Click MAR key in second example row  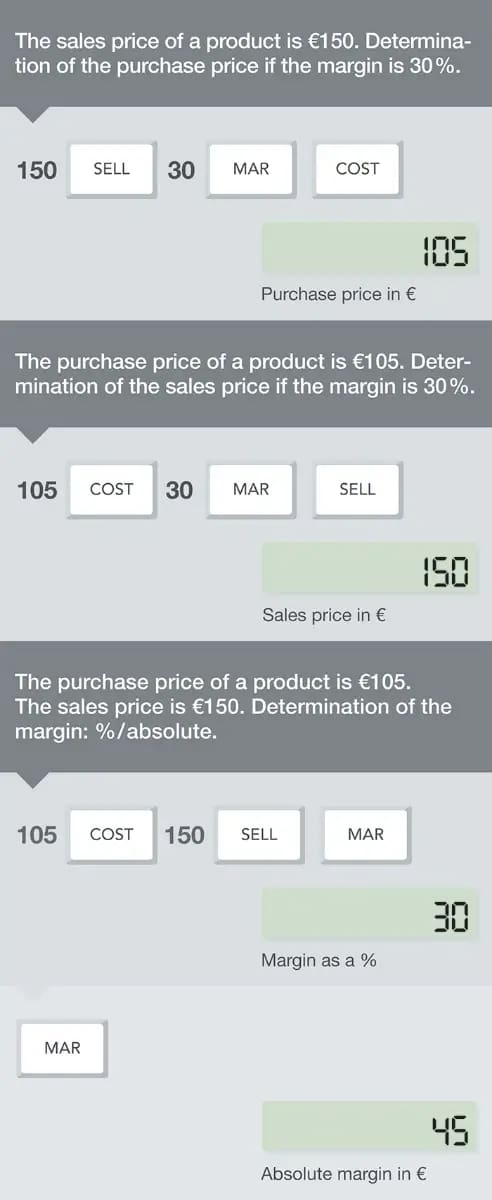[x=251, y=489]
